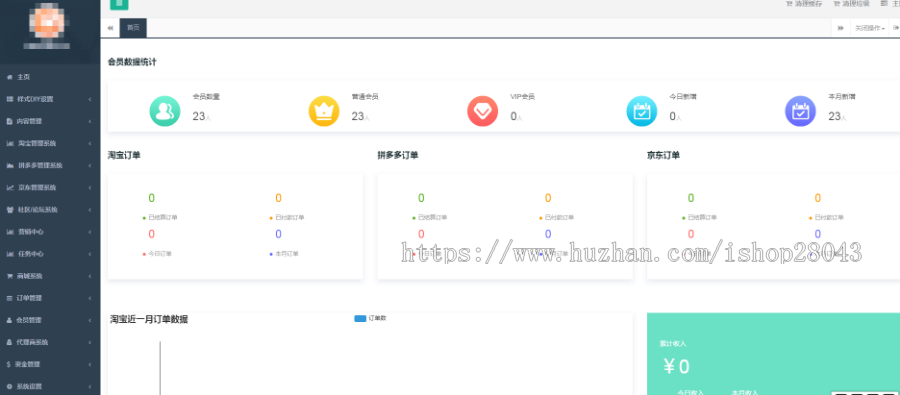Toggle the 订单数 chart legend

point(370,318)
